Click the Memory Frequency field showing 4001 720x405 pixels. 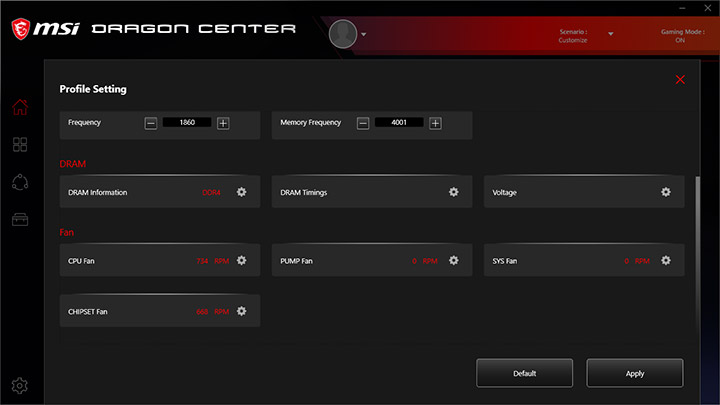[x=399, y=122]
